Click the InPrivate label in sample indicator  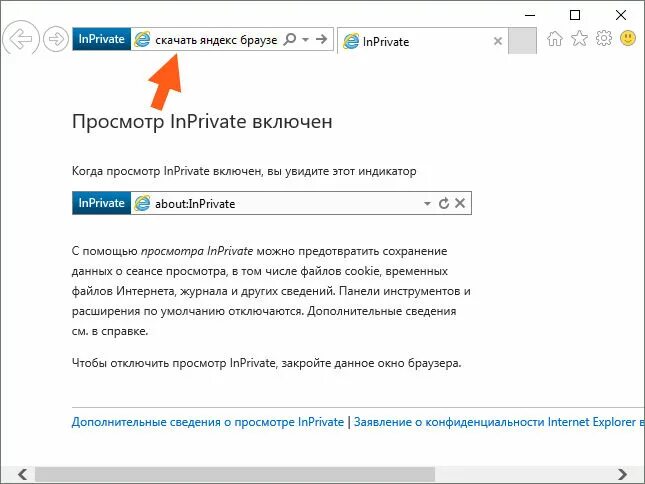pos(102,203)
